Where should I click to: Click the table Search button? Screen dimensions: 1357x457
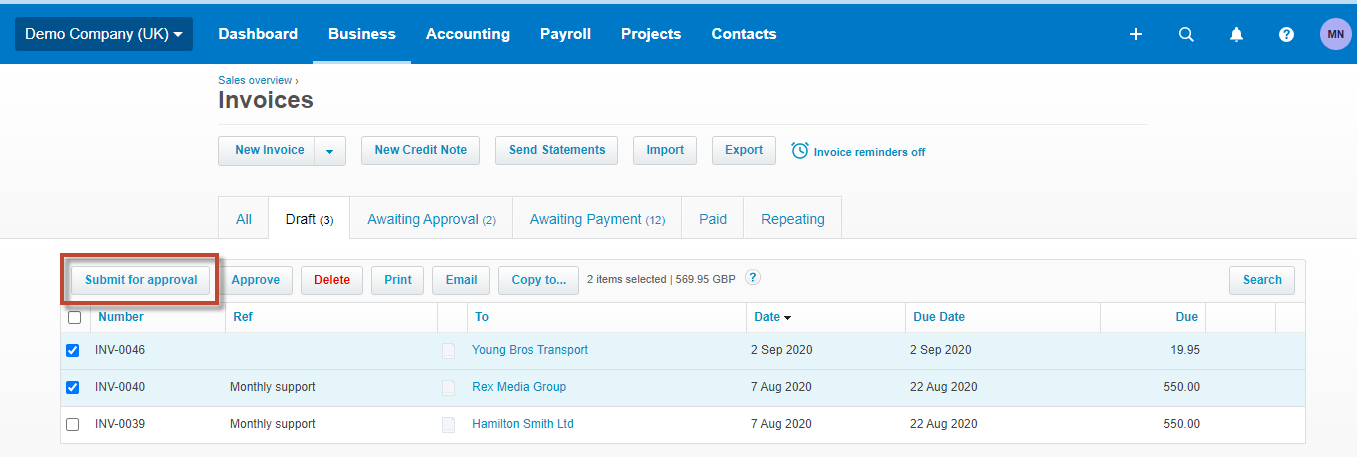pyautogui.click(x=1262, y=280)
